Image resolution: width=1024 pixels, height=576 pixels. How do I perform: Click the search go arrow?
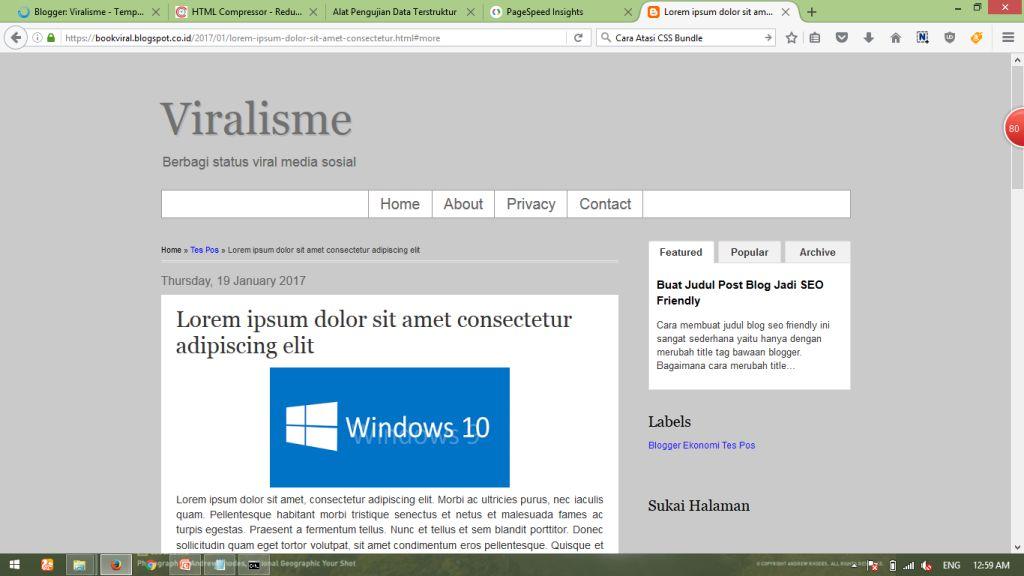click(x=768, y=38)
